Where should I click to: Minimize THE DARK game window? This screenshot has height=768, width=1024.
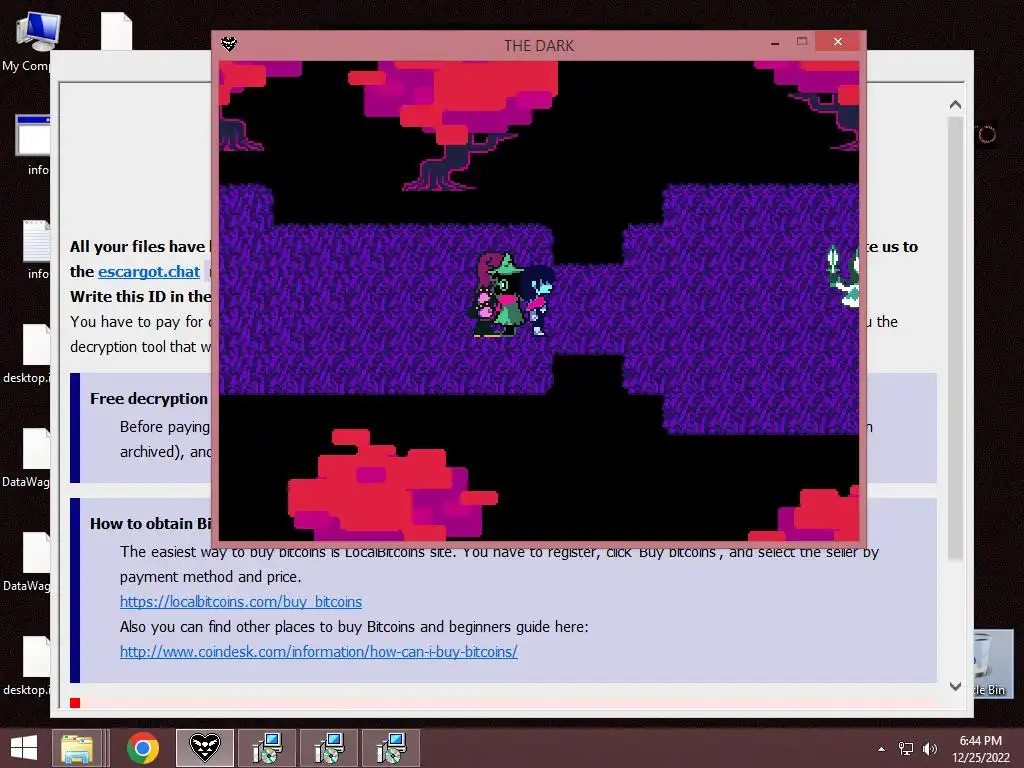coord(775,43)
